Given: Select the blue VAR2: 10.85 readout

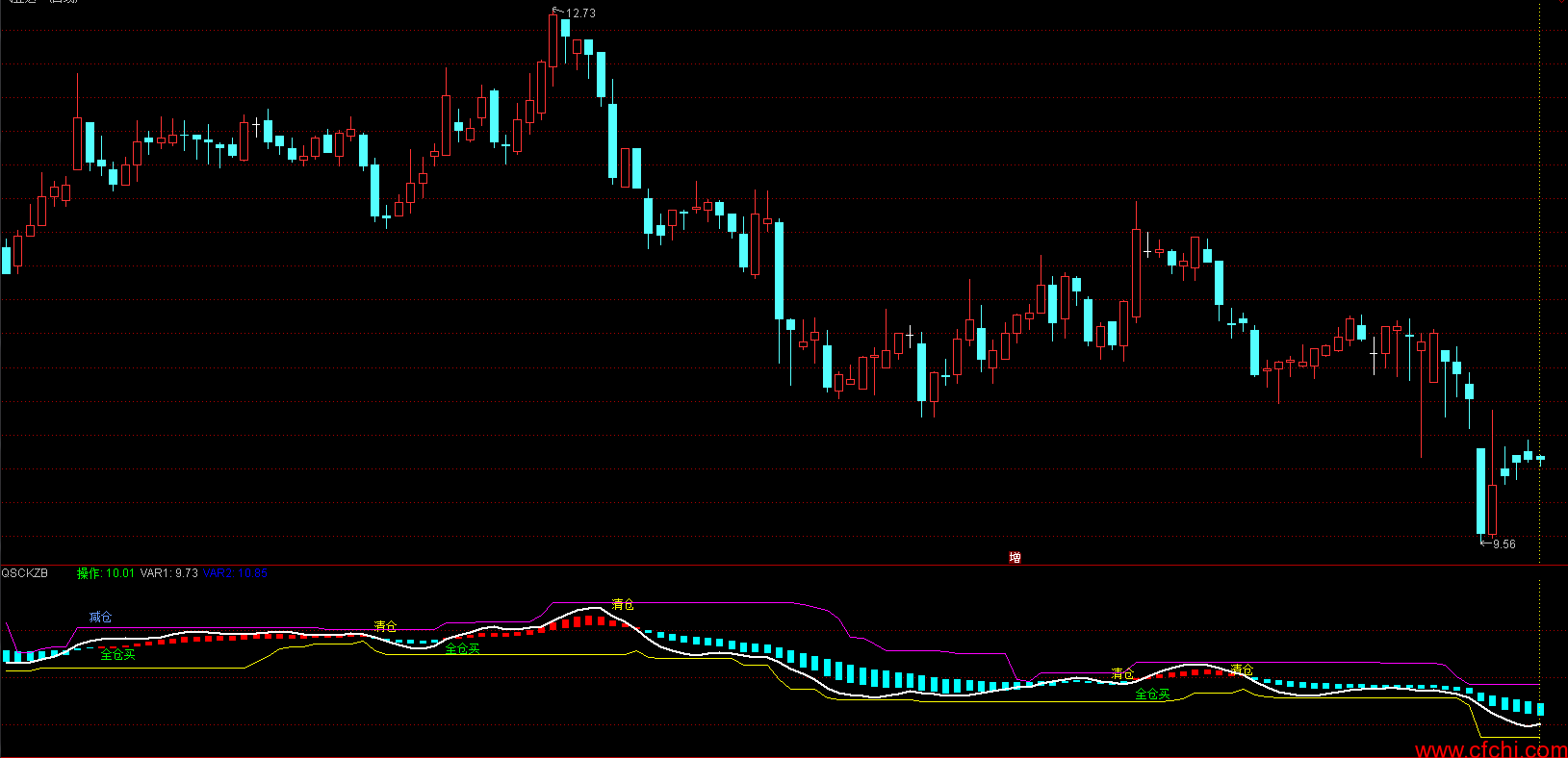Looking at the screenshot, I should (x=235, y=573).
